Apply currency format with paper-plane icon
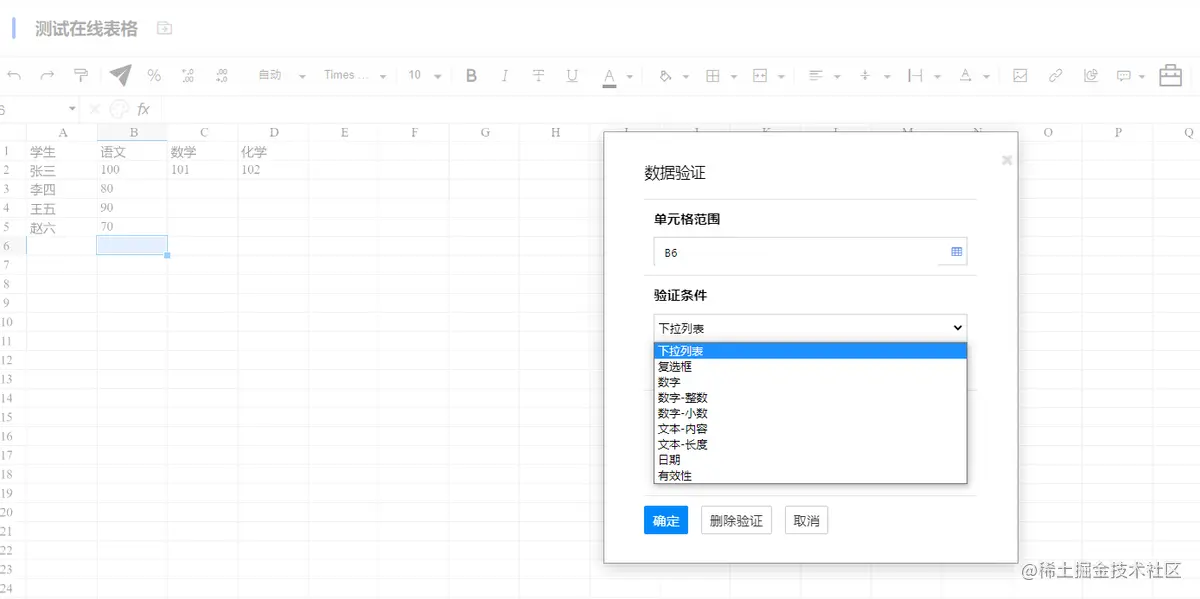1200x599 pixels. [x=120, y=76]
